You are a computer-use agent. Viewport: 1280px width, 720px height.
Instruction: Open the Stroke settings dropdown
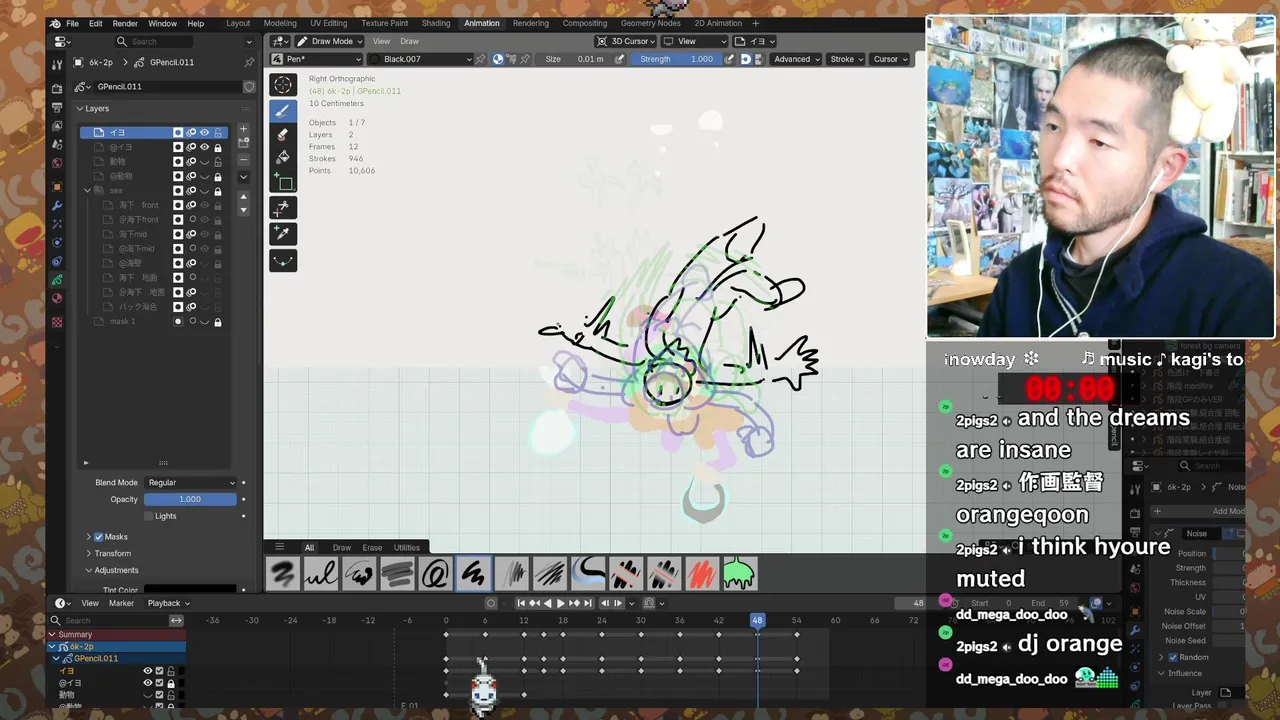[847, 59]
